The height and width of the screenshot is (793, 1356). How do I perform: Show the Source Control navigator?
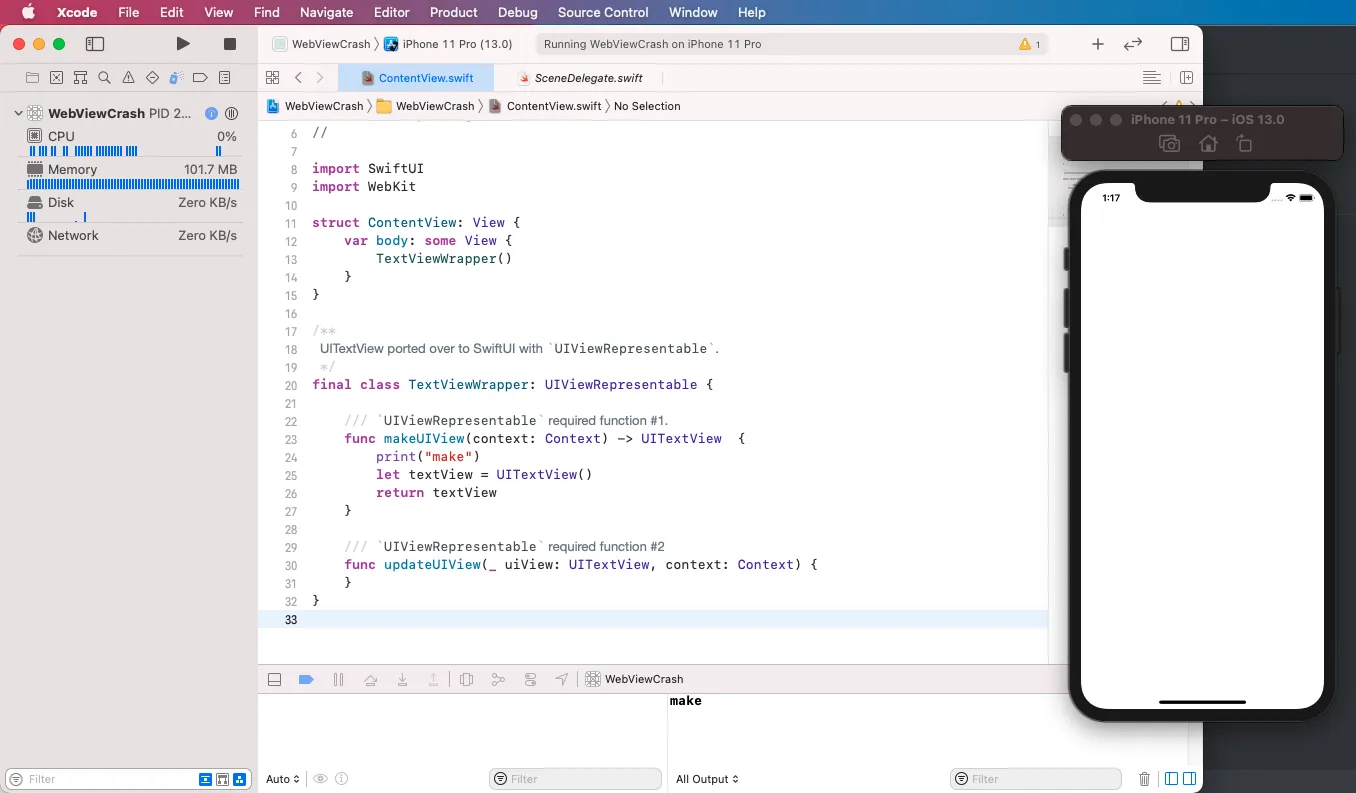56,77
